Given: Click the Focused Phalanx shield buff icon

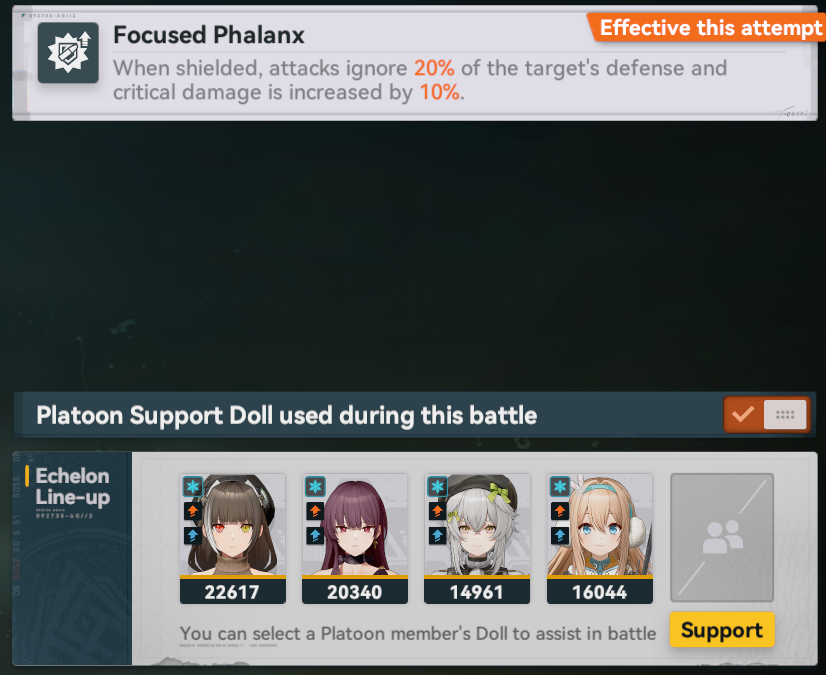Looking at the screenshot, I should tap(68, 53).
